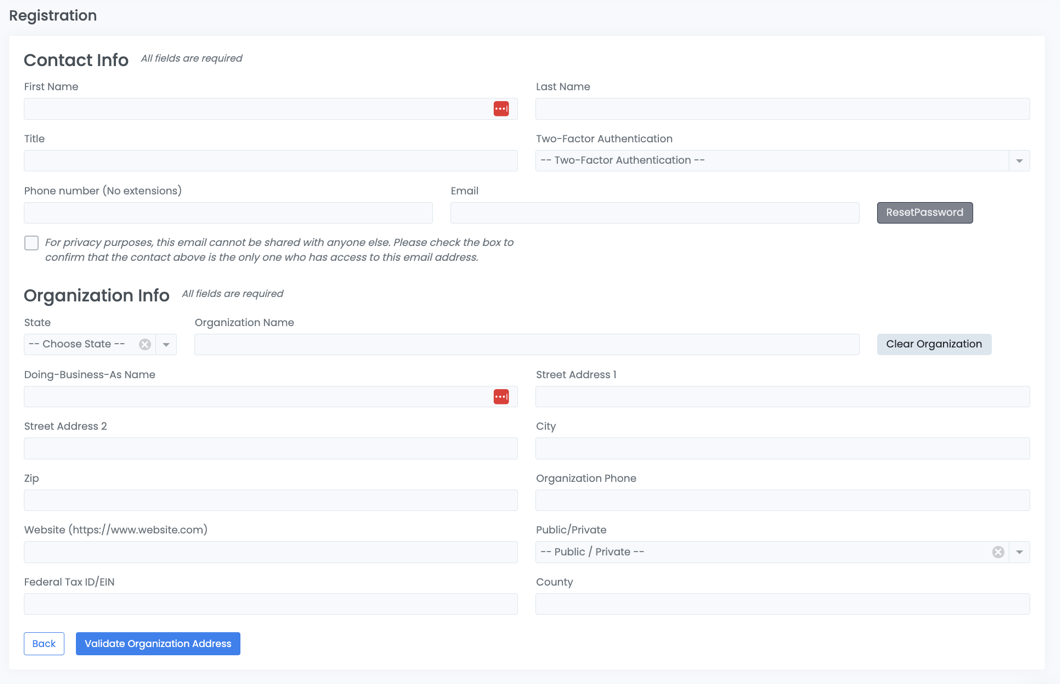
Task: Click into the County field
Action: click(x=782, y=604)
